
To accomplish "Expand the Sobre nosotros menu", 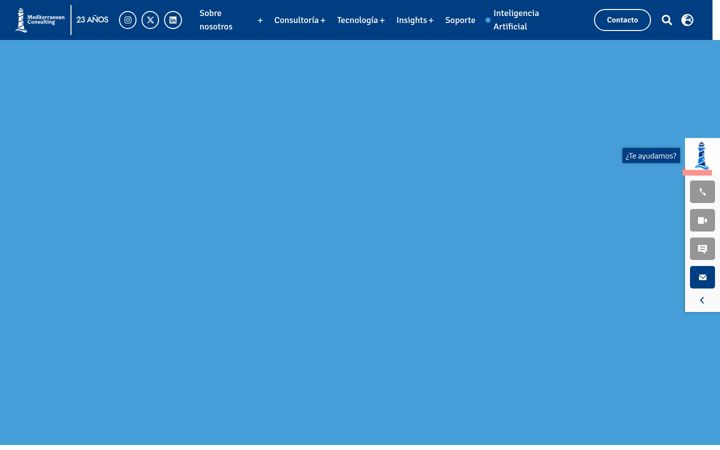I will 231,20.
